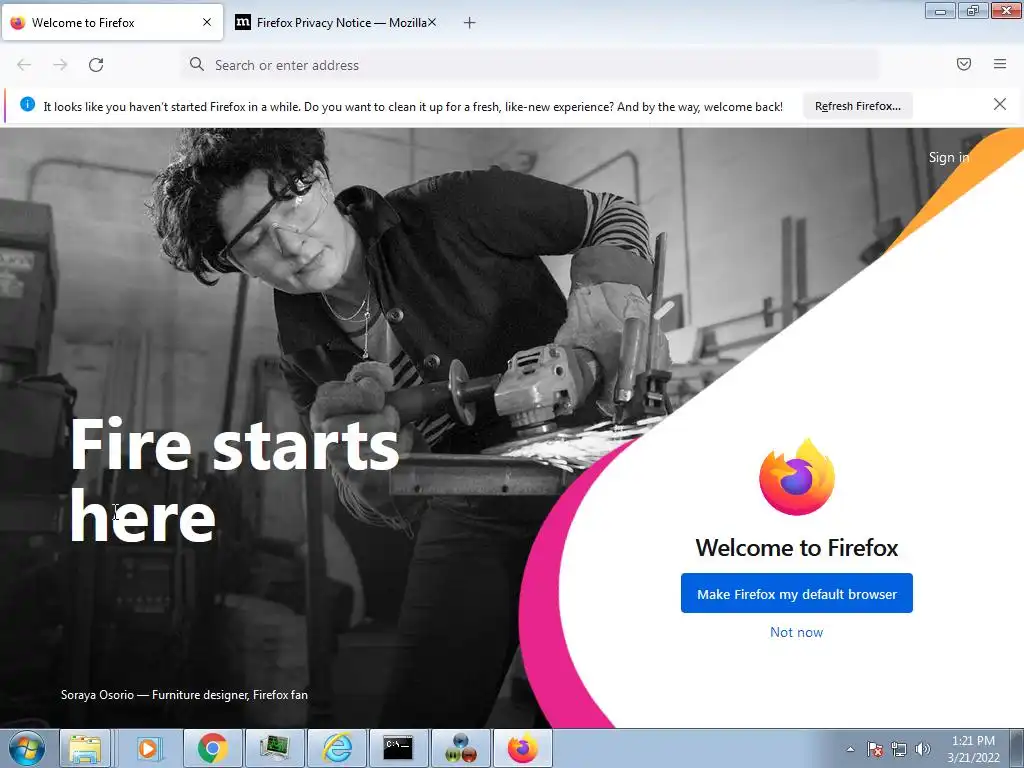Click the clock showing 1:21 PM

(x=973, y=749)
